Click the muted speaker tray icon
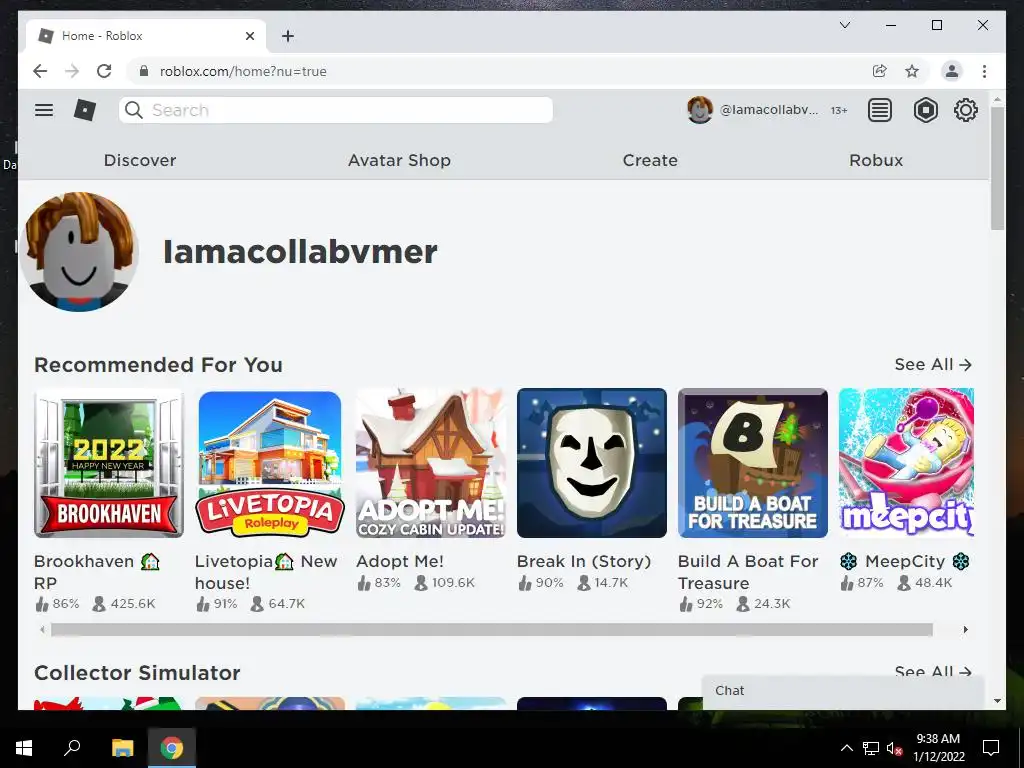The image size is (1024, 768). pyautogui.click(x=894, y=748)
